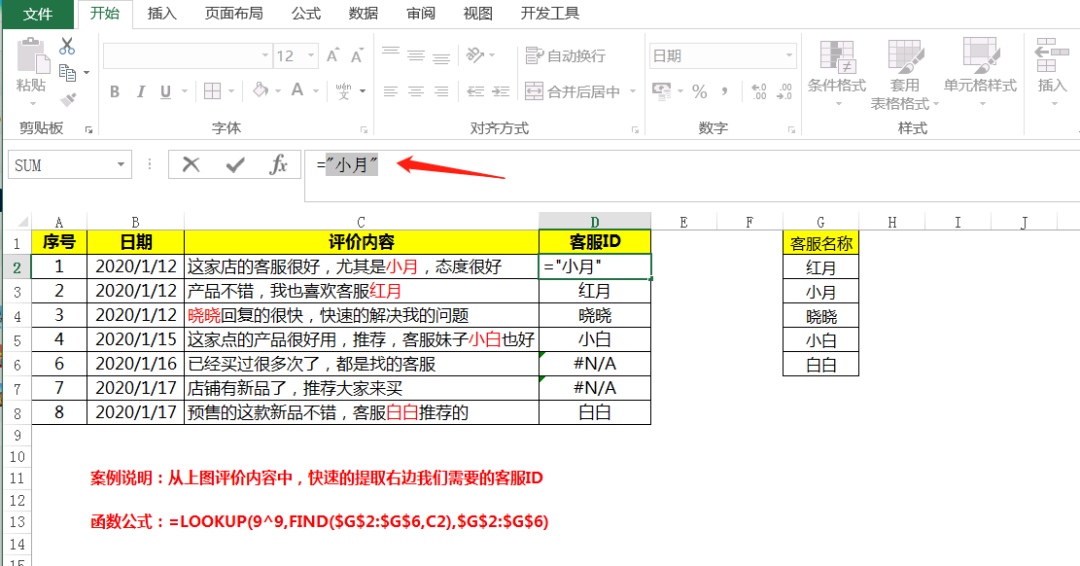This screenshot has height=566, width=1080.
Task: Click the increase font size icon
Action: pyautogui.click(x=333, y=56)
